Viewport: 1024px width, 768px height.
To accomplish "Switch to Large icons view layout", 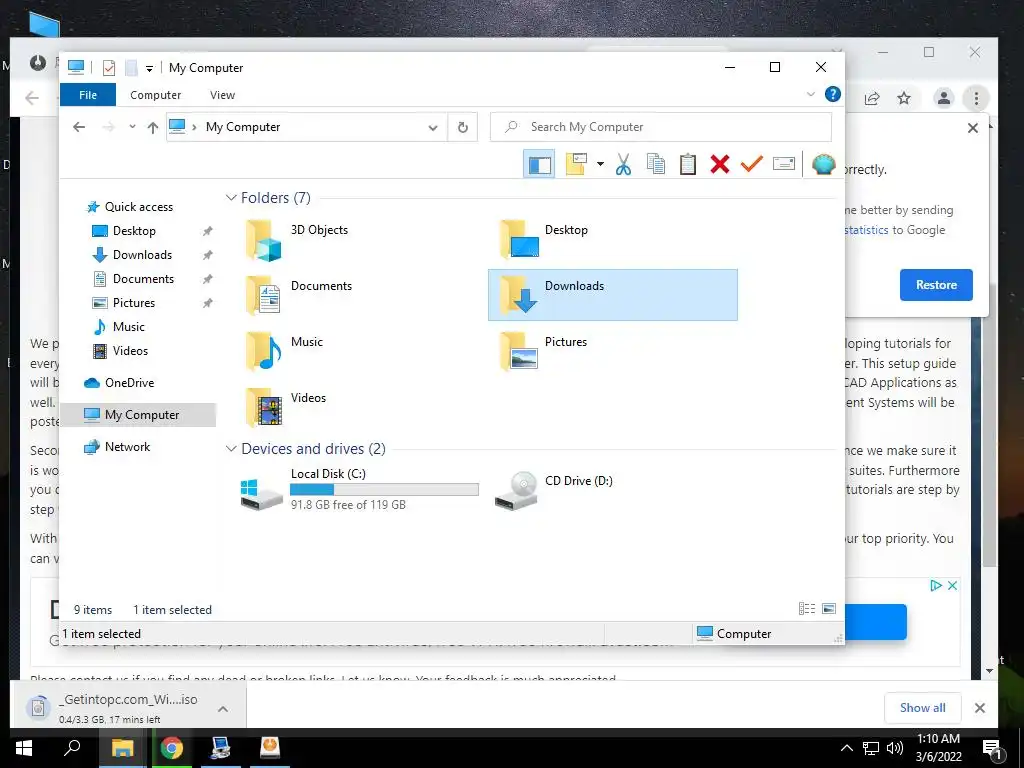I will click(x=829, y=609).
